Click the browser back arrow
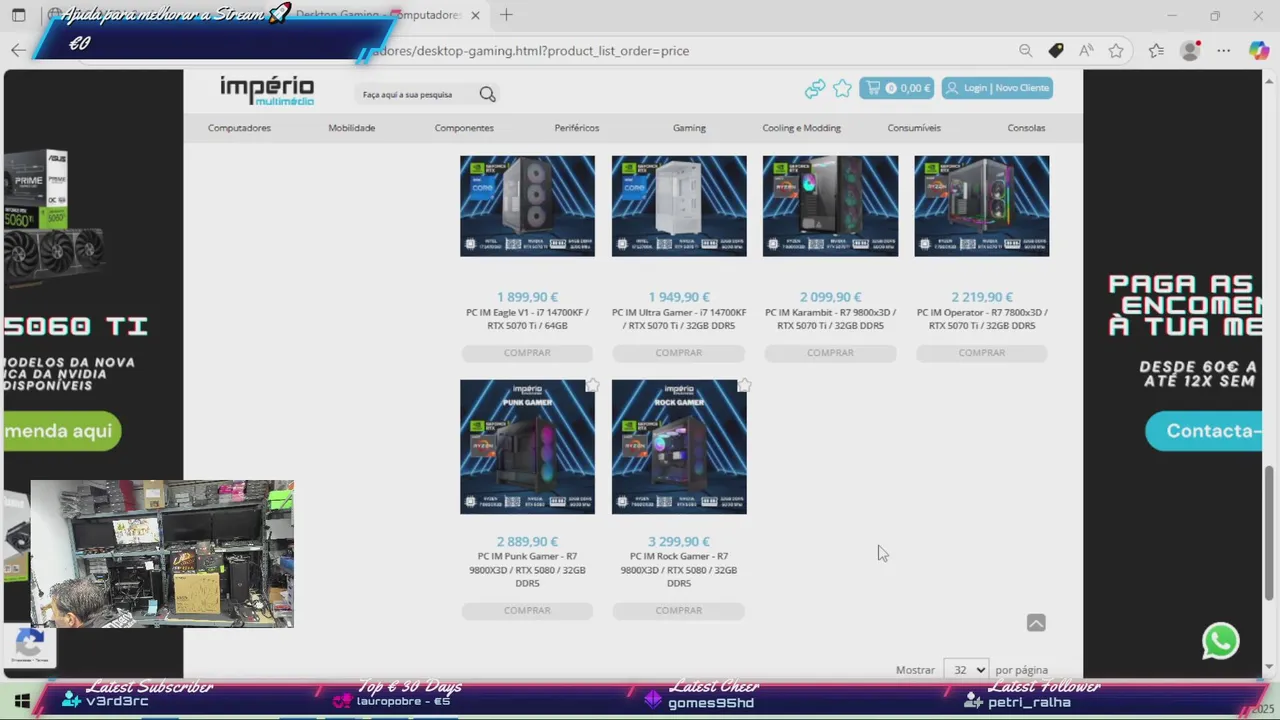The image size is (1280, 720). click(x=18, y=50)
